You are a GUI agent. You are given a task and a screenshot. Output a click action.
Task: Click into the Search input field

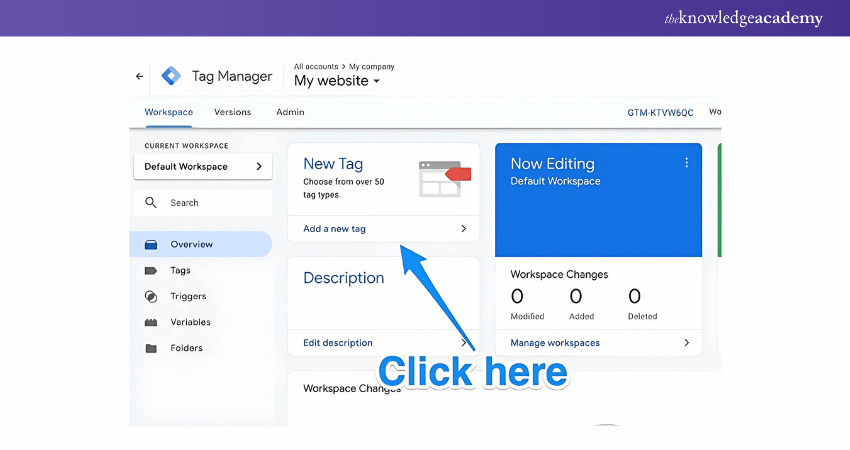(215, 202)
